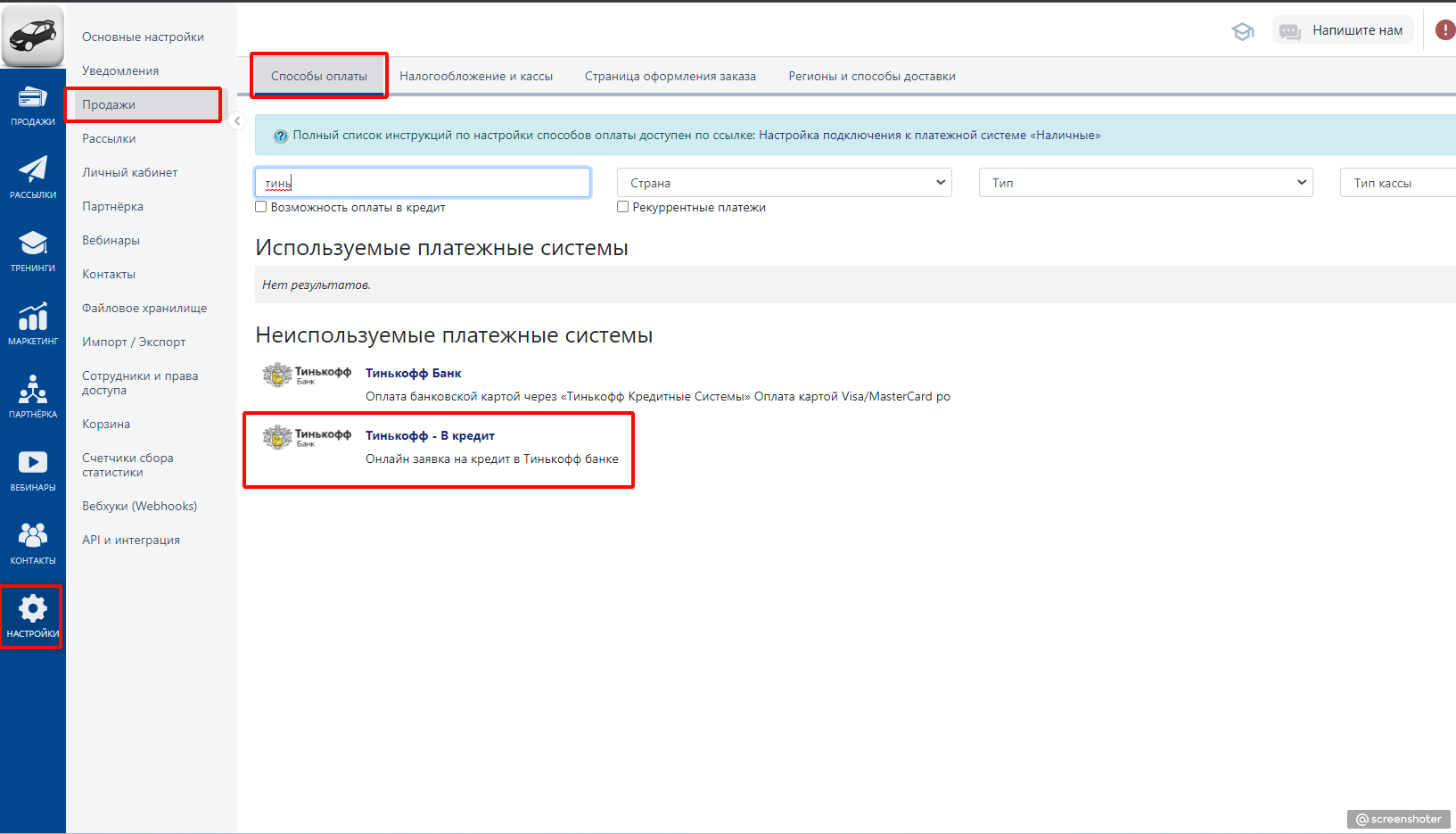
Task: Switch to Регионы и способы доставки tab
Action: point(871,77)
